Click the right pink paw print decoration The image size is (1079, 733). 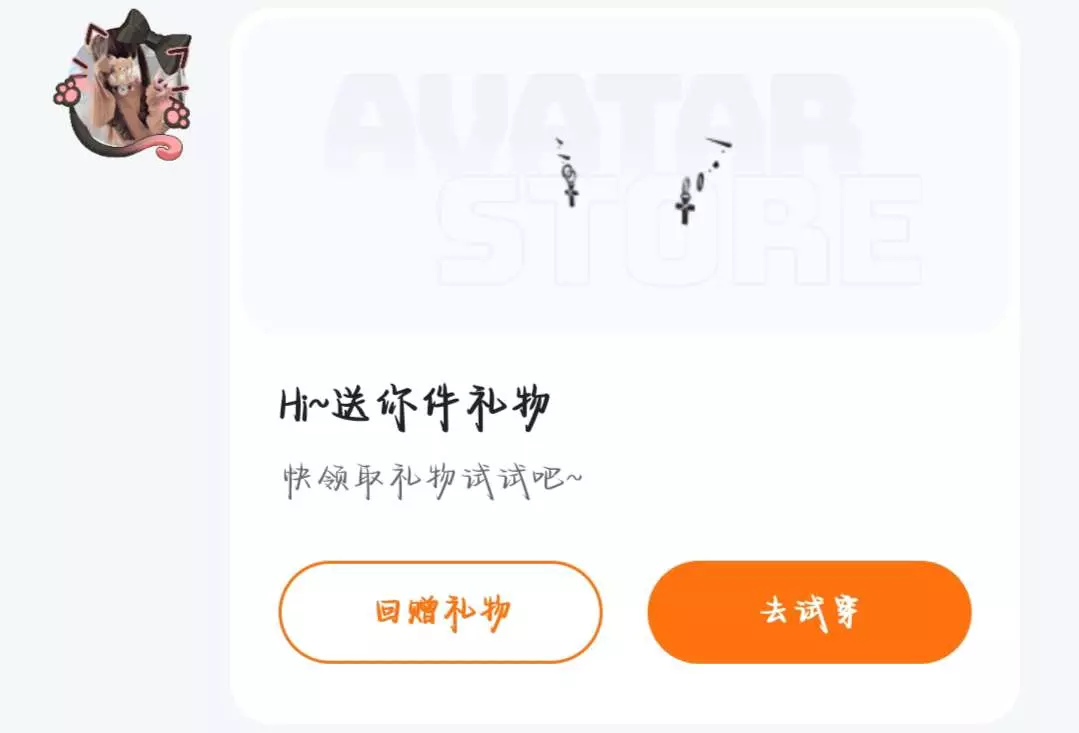coord(177,115)
